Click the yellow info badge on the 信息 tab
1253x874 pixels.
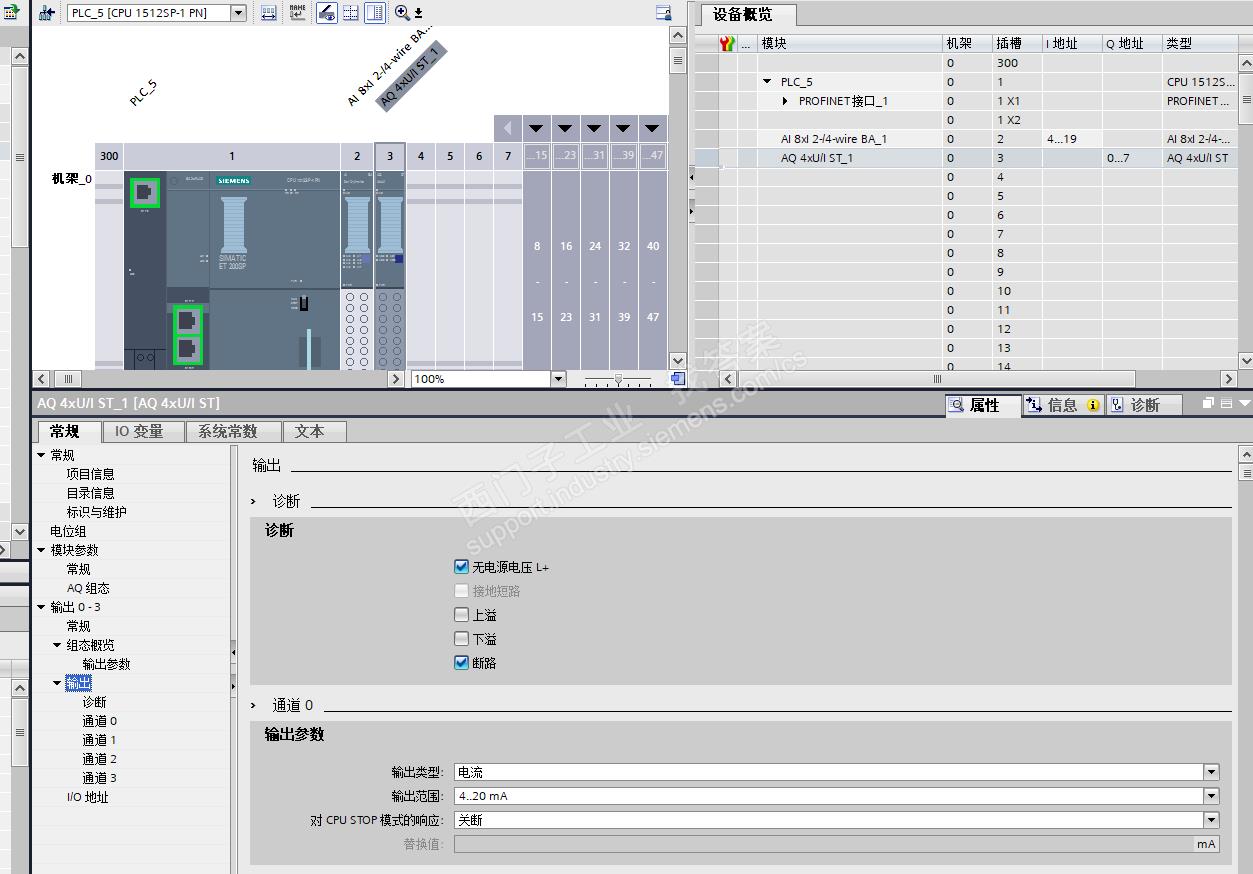pos(1093,405)
